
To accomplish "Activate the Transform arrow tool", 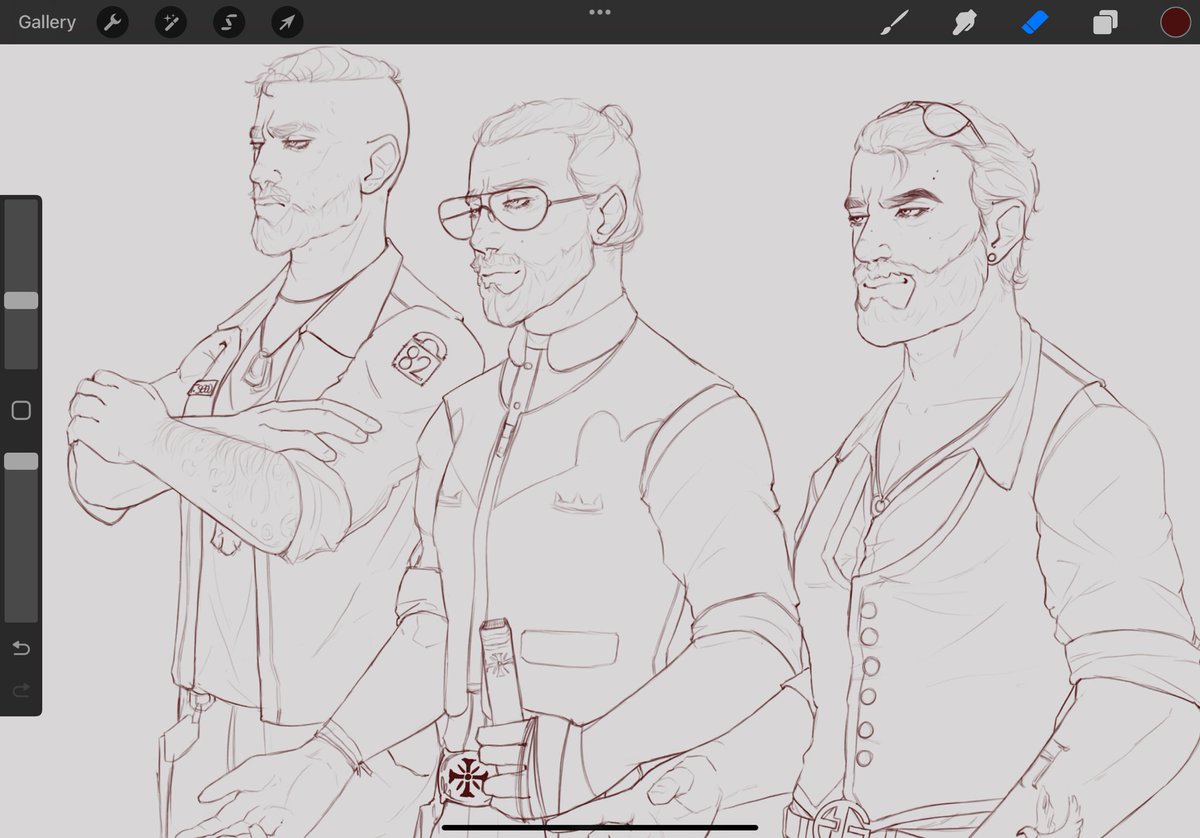I will pyautogui.click(x=287, y=21).
